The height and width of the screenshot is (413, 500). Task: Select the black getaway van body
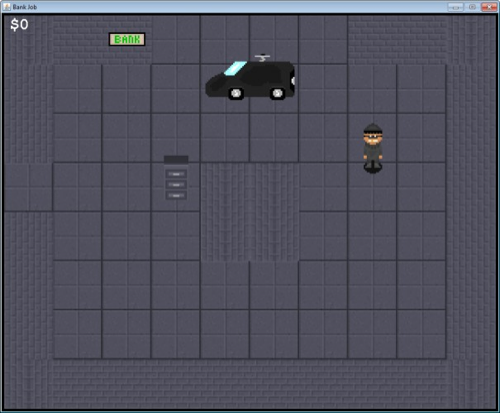pos(250,80)
